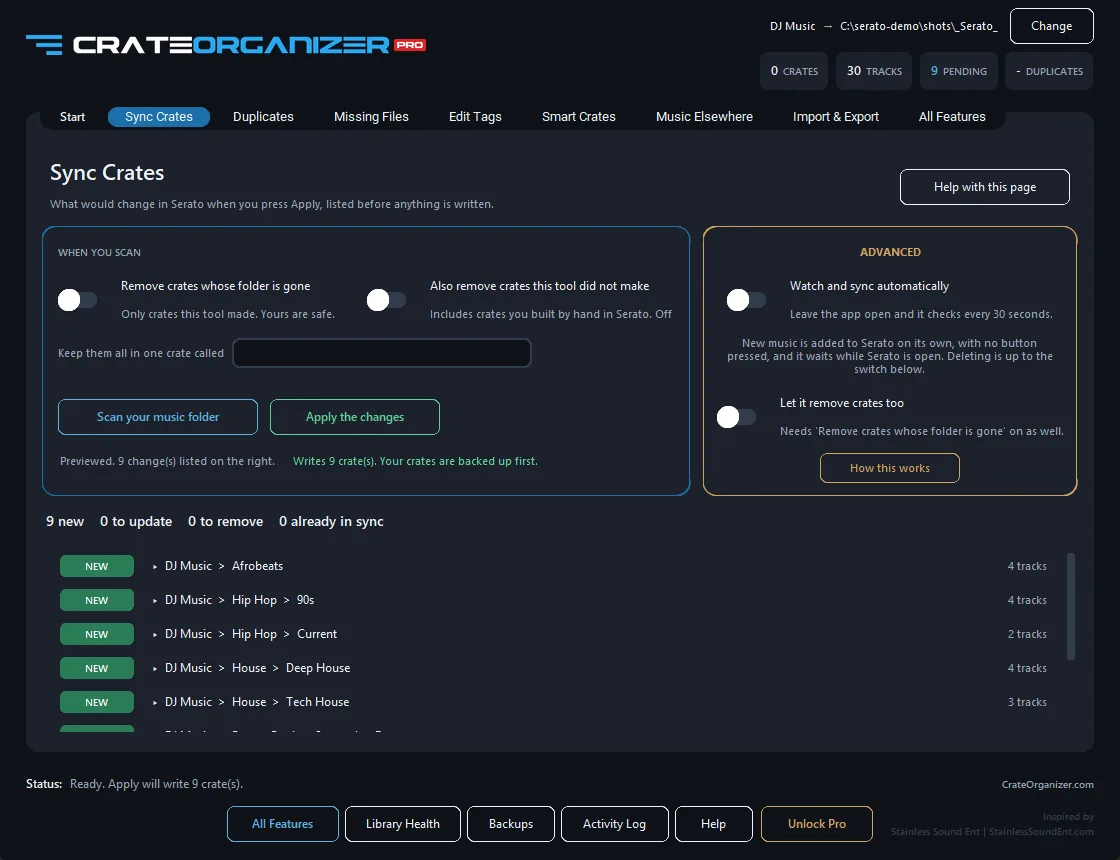Click 'Status: Ready. Apply will write 9 crate(s).'
1120x860 pixels.
click(134, 784)
